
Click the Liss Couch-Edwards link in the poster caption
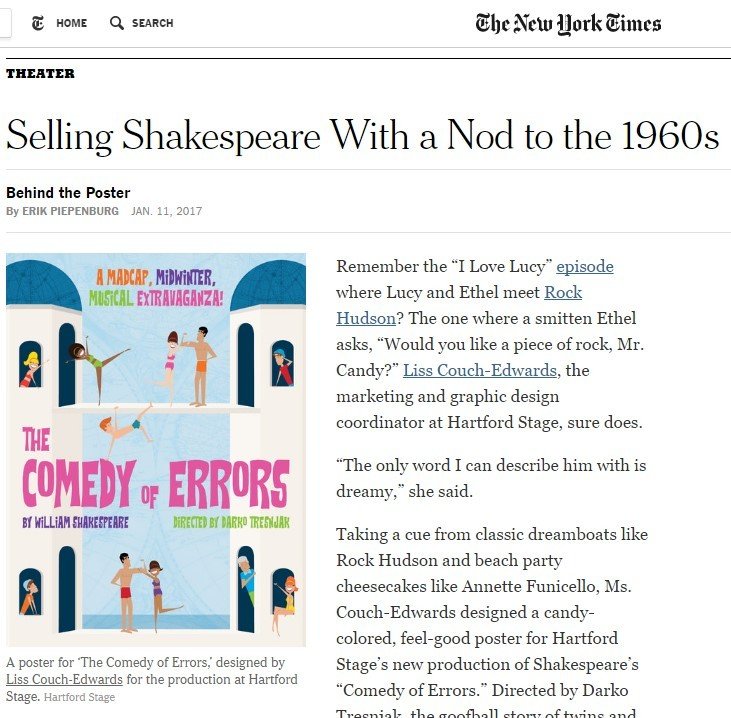tap(61, 680)
